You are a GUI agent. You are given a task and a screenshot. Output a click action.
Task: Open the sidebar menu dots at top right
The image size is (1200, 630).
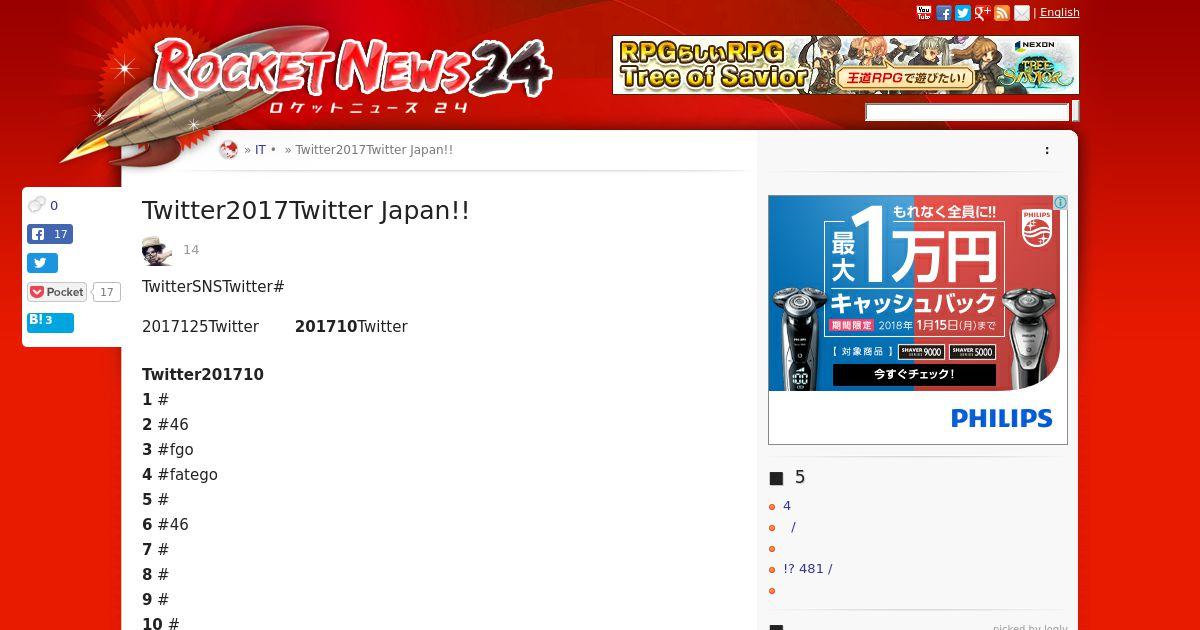tap(1047, 150)
